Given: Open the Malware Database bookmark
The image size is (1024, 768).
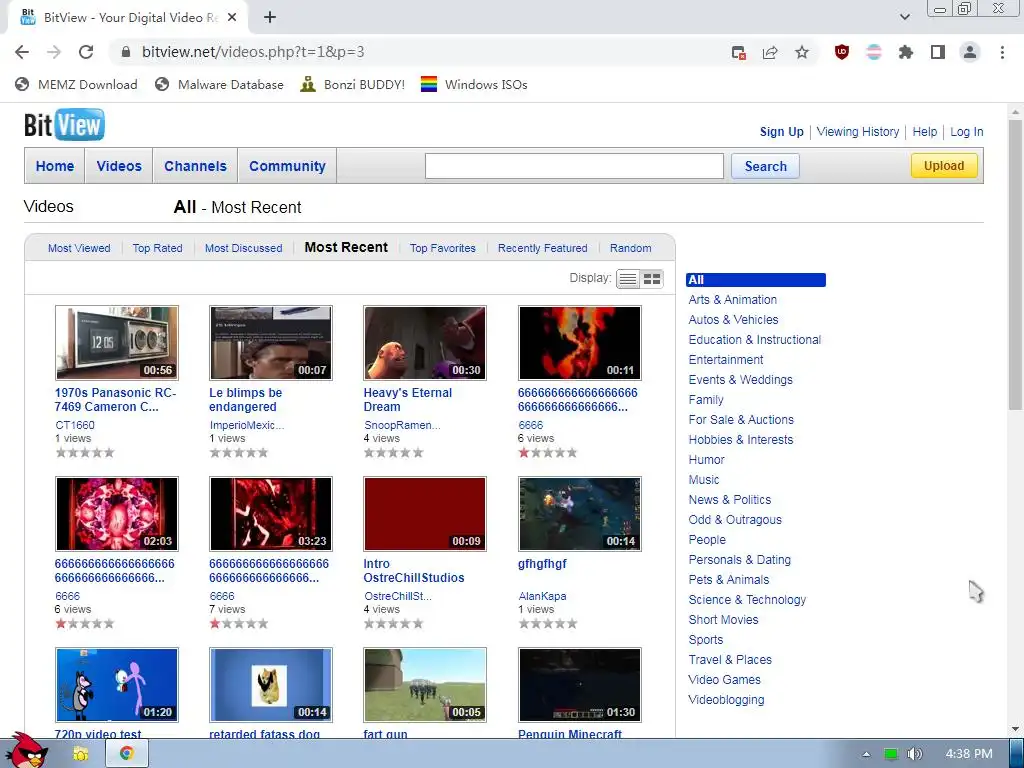Looking at the screenshot, I should click(219, 84).
